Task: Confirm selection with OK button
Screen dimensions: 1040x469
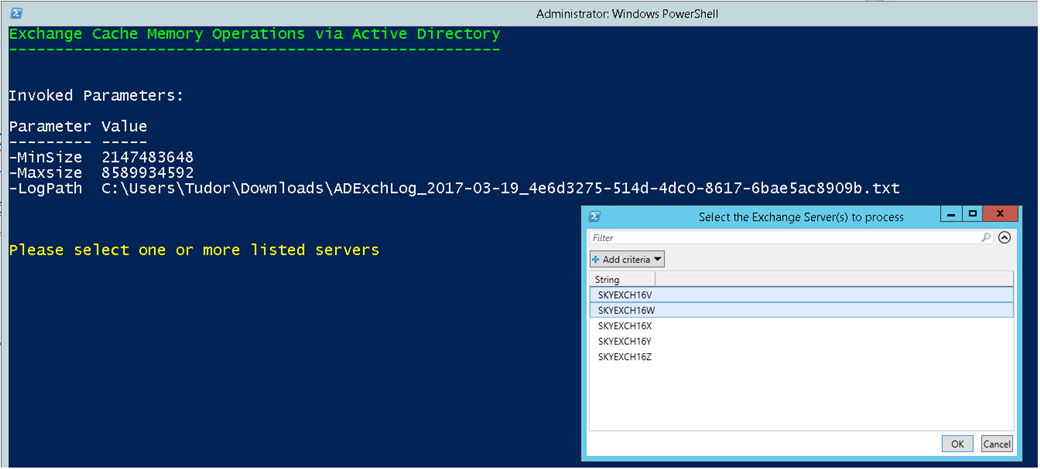Action: [x=957, y=444]
